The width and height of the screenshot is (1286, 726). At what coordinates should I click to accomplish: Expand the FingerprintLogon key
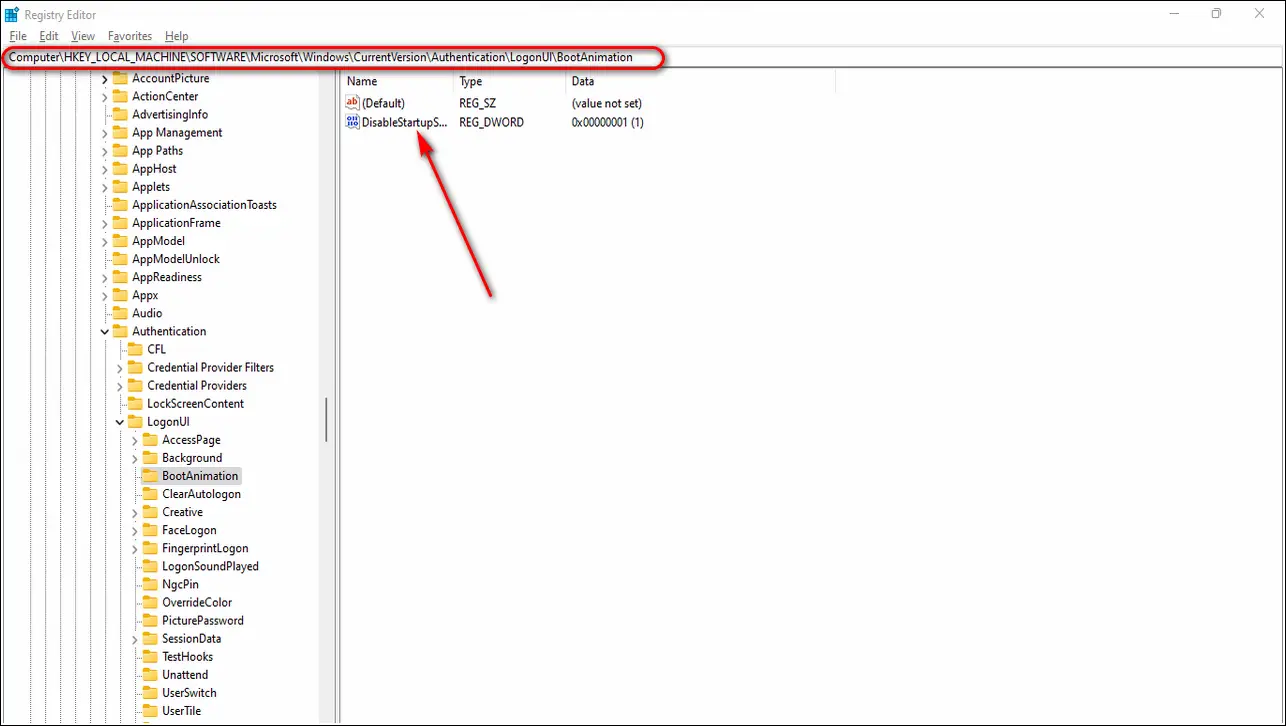tap(135, 548)
